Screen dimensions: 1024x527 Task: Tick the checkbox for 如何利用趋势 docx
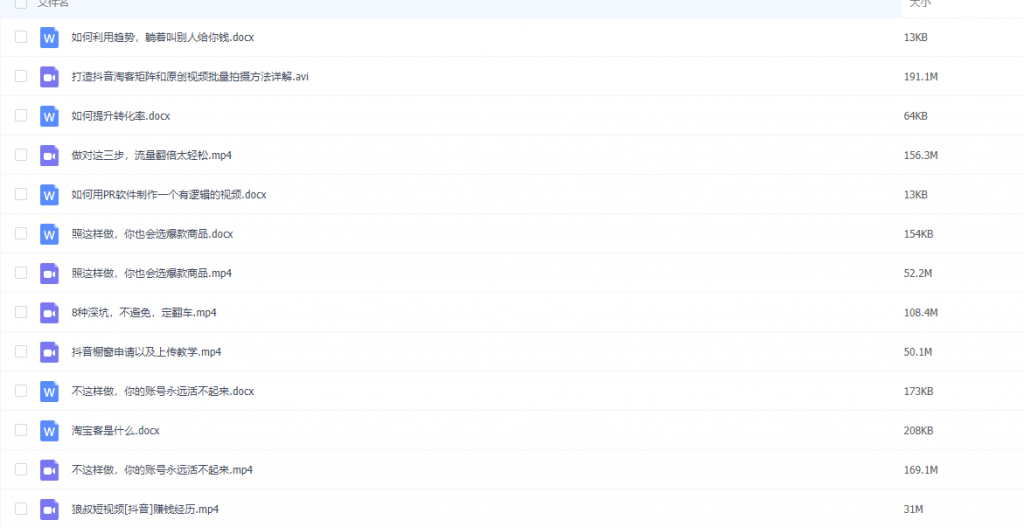(21, 37)
